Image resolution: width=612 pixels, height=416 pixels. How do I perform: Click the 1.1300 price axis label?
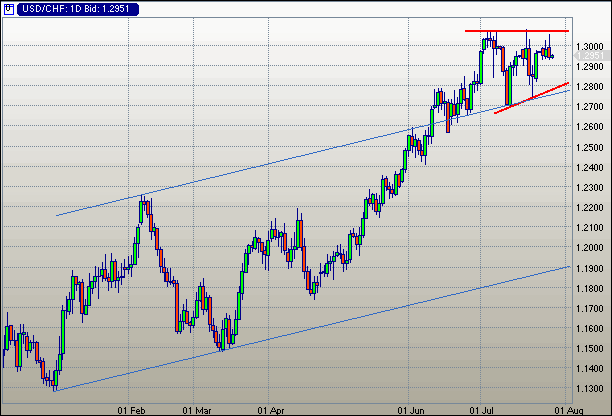590,389
